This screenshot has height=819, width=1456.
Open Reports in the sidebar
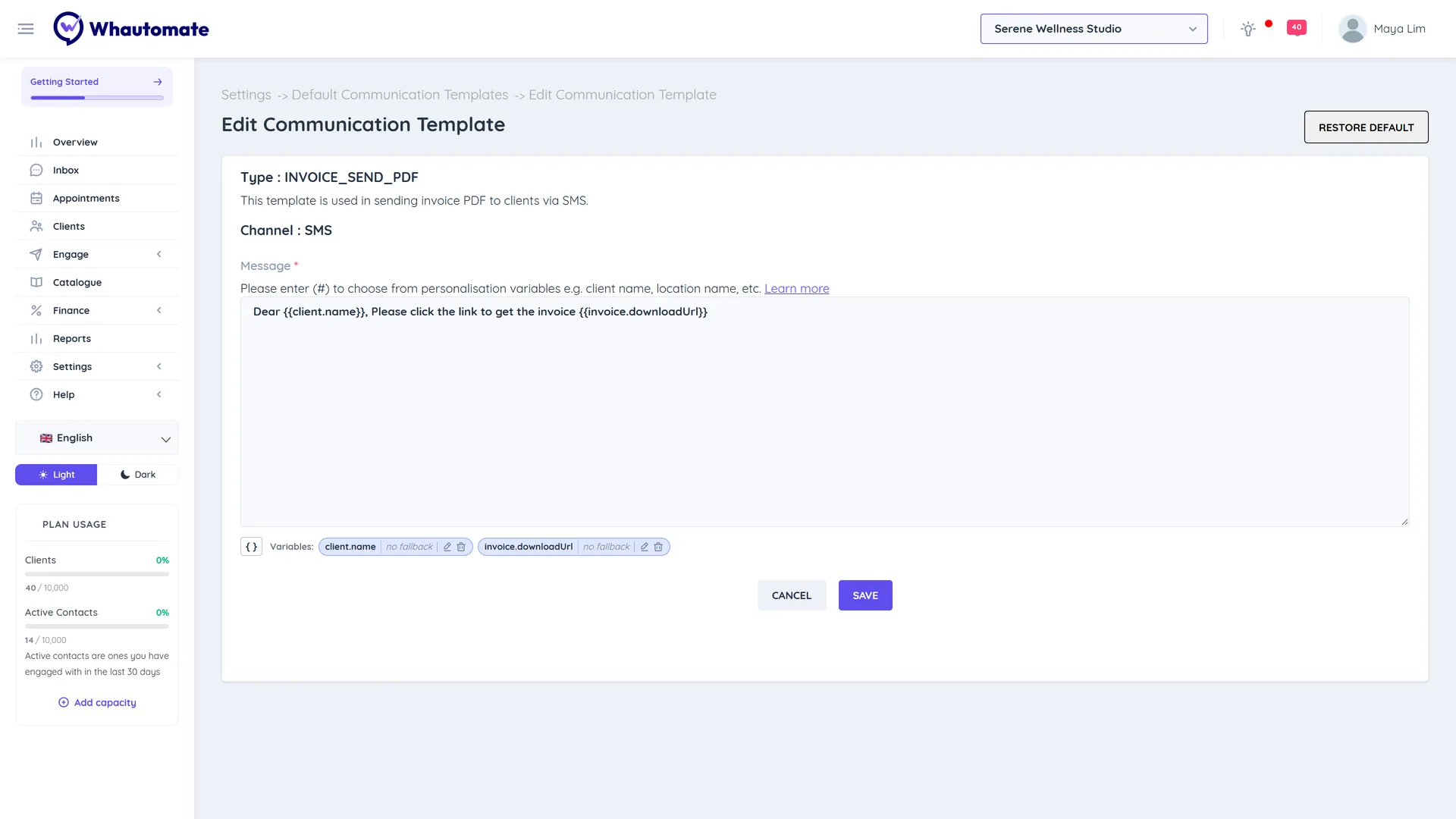coord(97,338)
